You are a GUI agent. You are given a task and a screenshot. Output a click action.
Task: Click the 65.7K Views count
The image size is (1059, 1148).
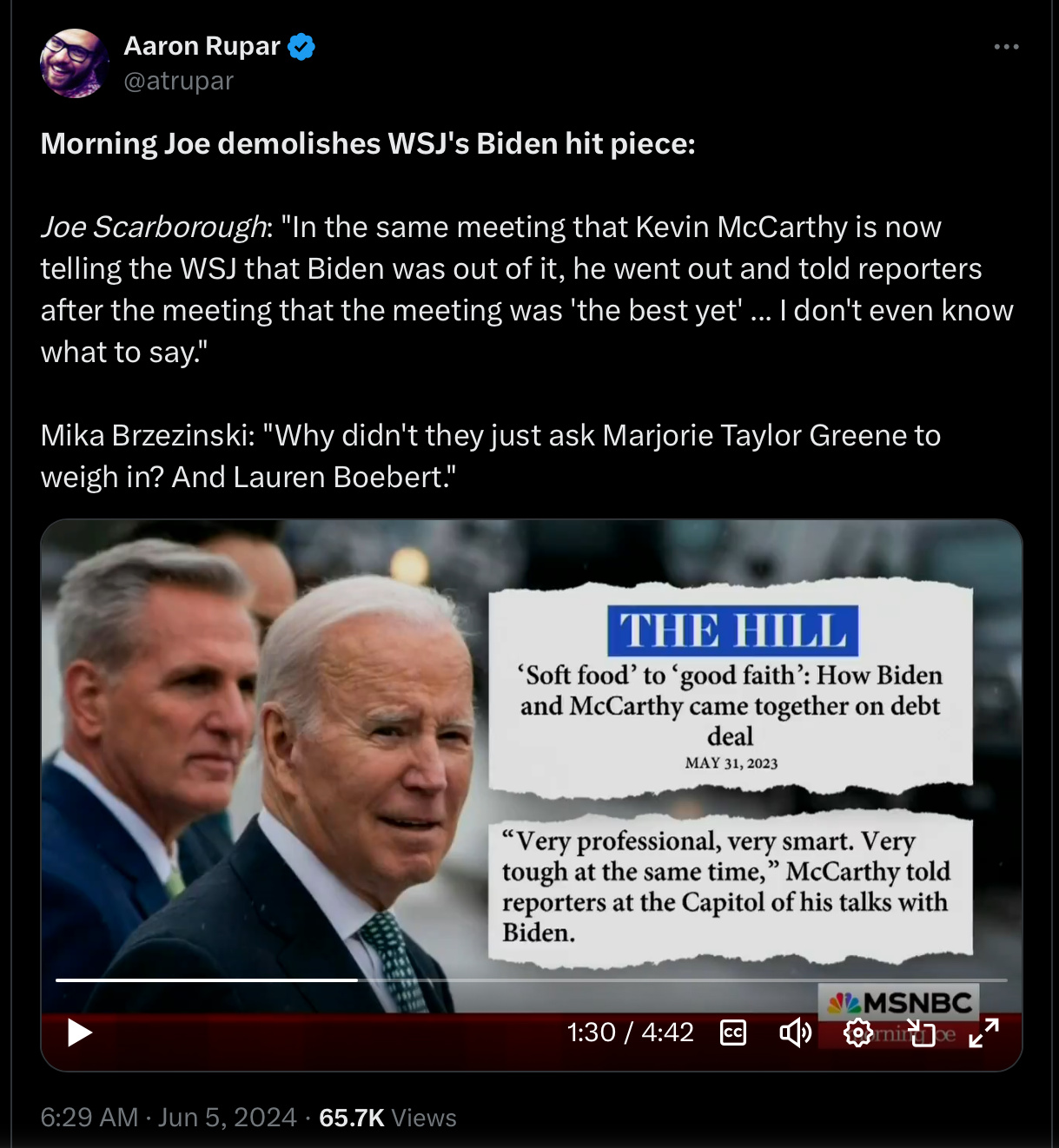coord(387,1117)
